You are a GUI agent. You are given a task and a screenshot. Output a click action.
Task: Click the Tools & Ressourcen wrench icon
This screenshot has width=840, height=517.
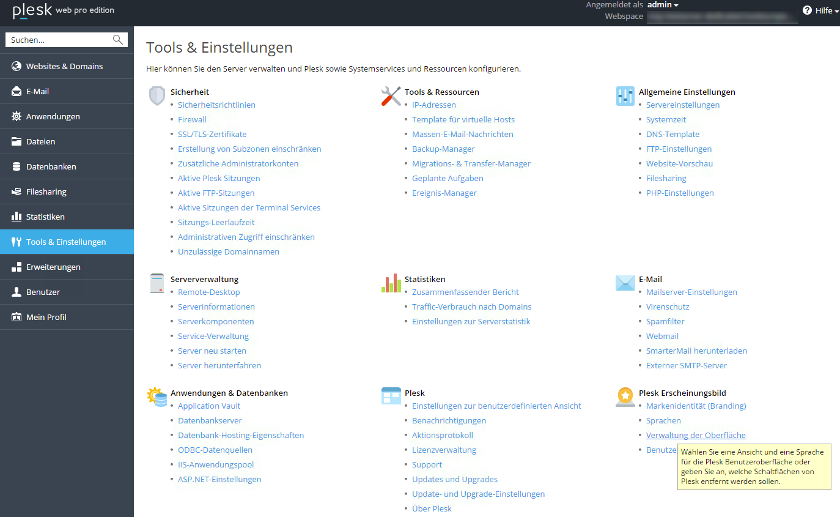(x=391, y=96)
